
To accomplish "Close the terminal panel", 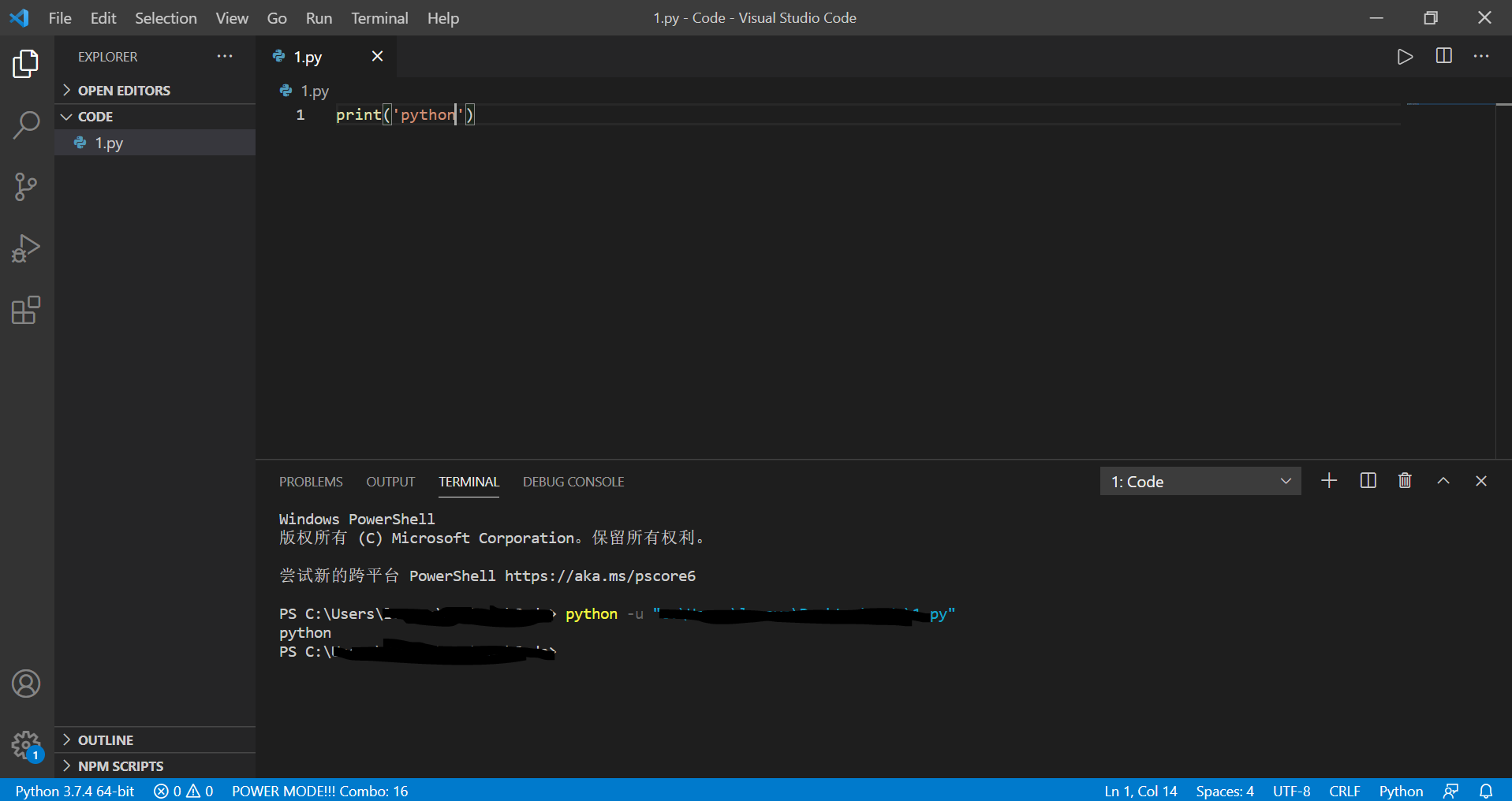I will 1481,481.
